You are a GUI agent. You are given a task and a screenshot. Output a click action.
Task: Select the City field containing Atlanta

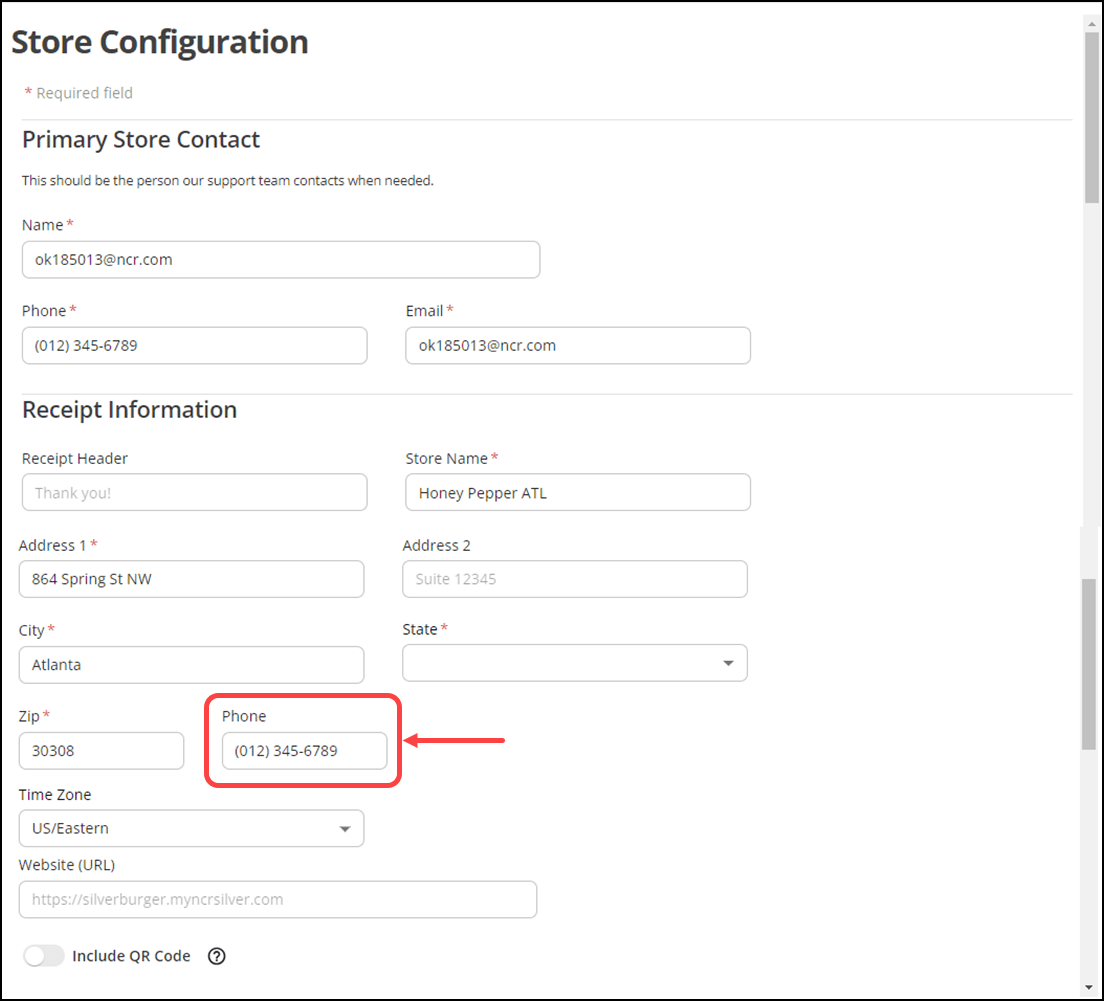click(x=191, y=664)
